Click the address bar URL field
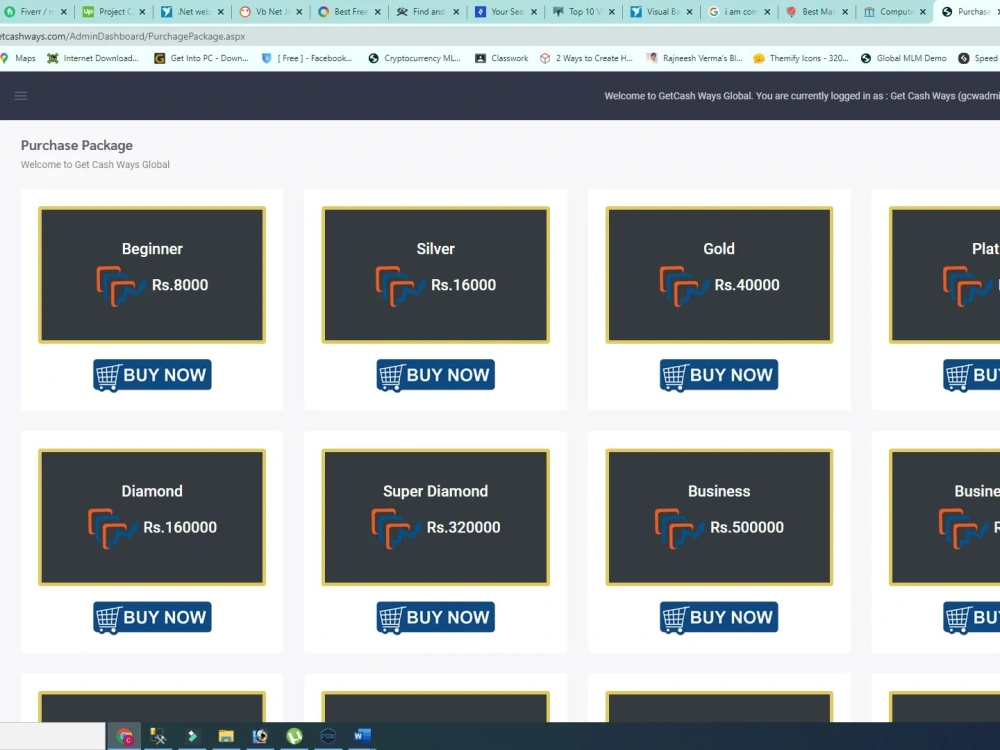This screenshot has height=750, width=1000. click(x=500, y=36)
